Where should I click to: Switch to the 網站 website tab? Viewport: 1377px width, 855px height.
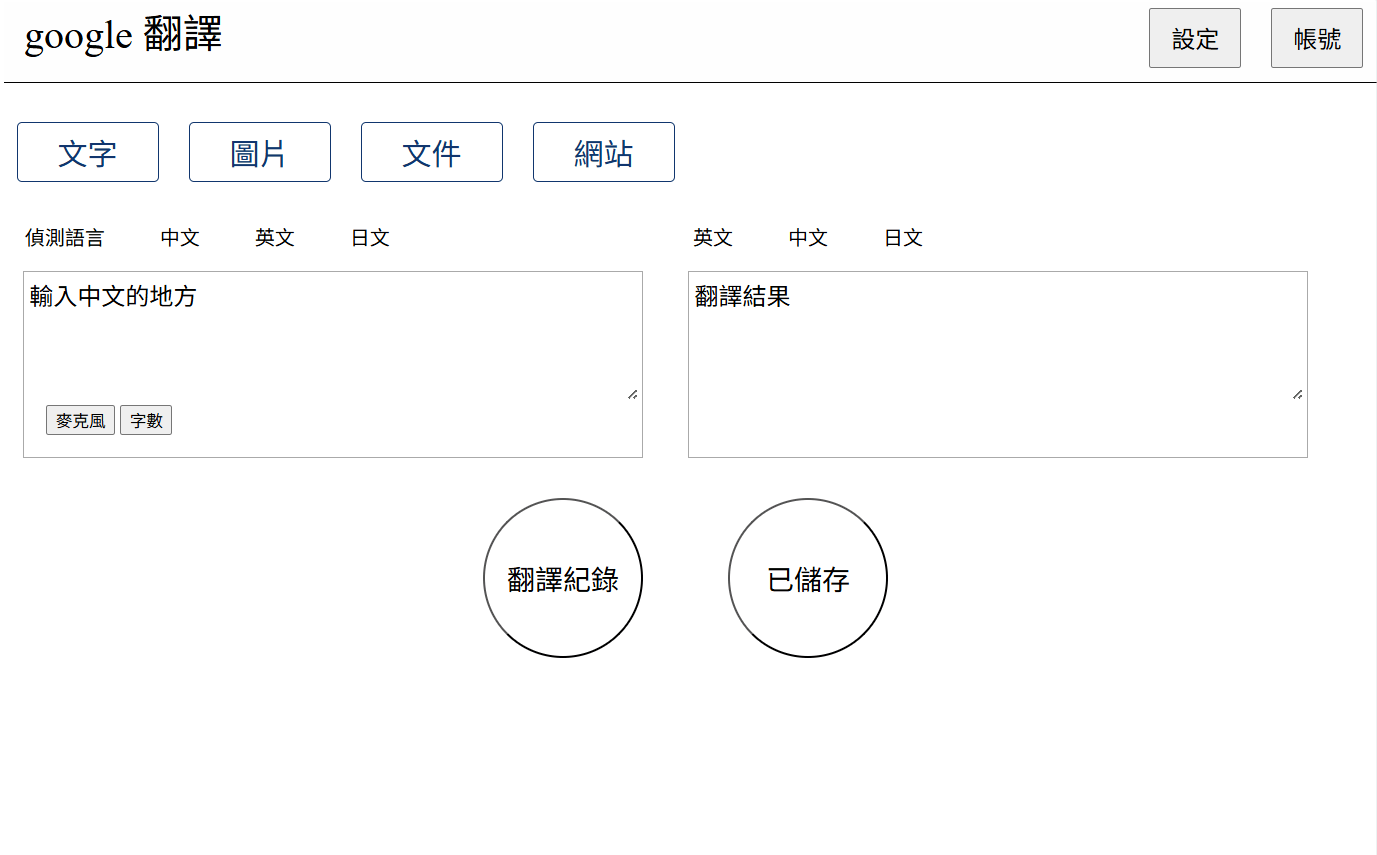(x=604, y=152)
